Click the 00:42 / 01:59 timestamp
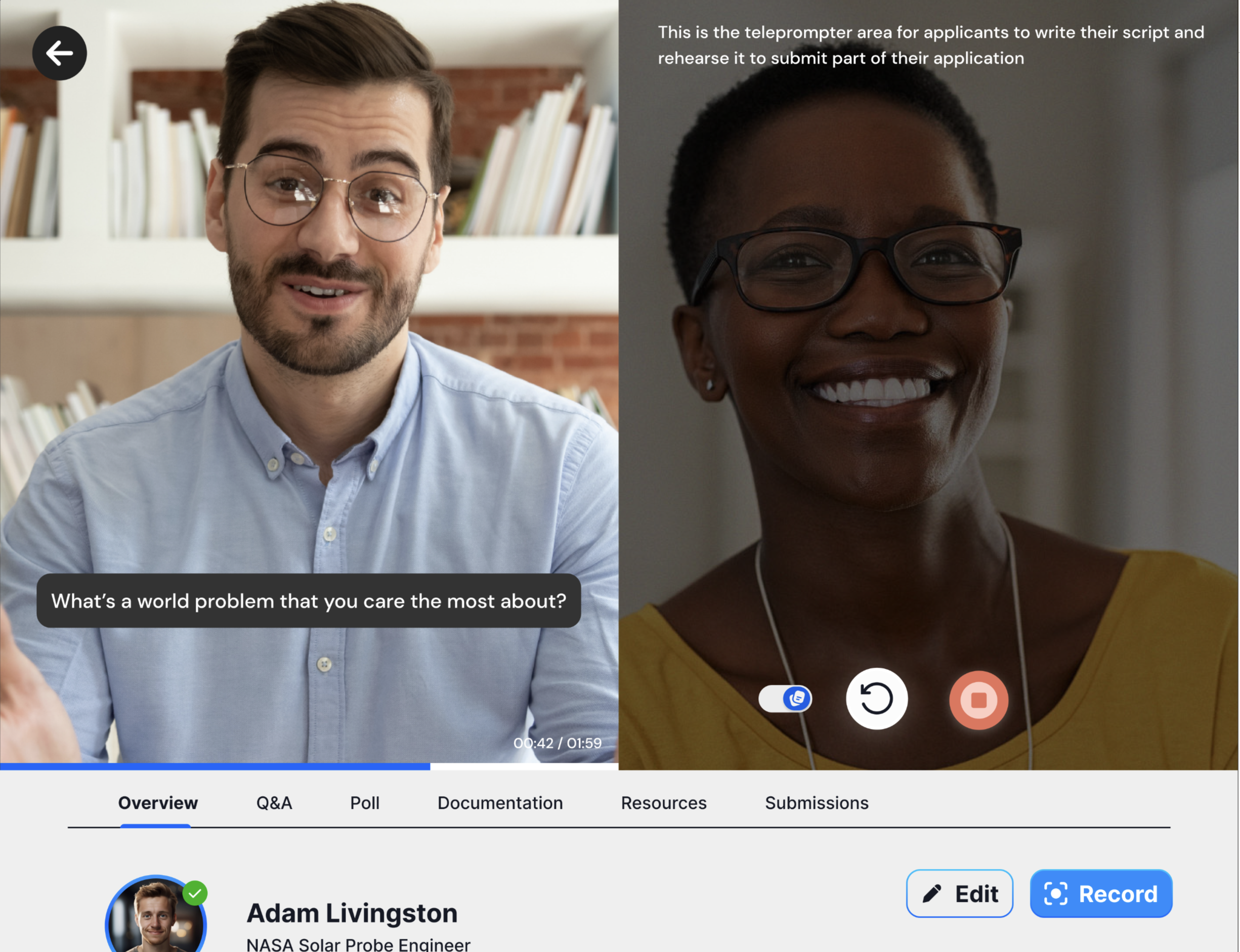Screen dimensions: 1240x952 pyautogui.click(x=557, y=743)
